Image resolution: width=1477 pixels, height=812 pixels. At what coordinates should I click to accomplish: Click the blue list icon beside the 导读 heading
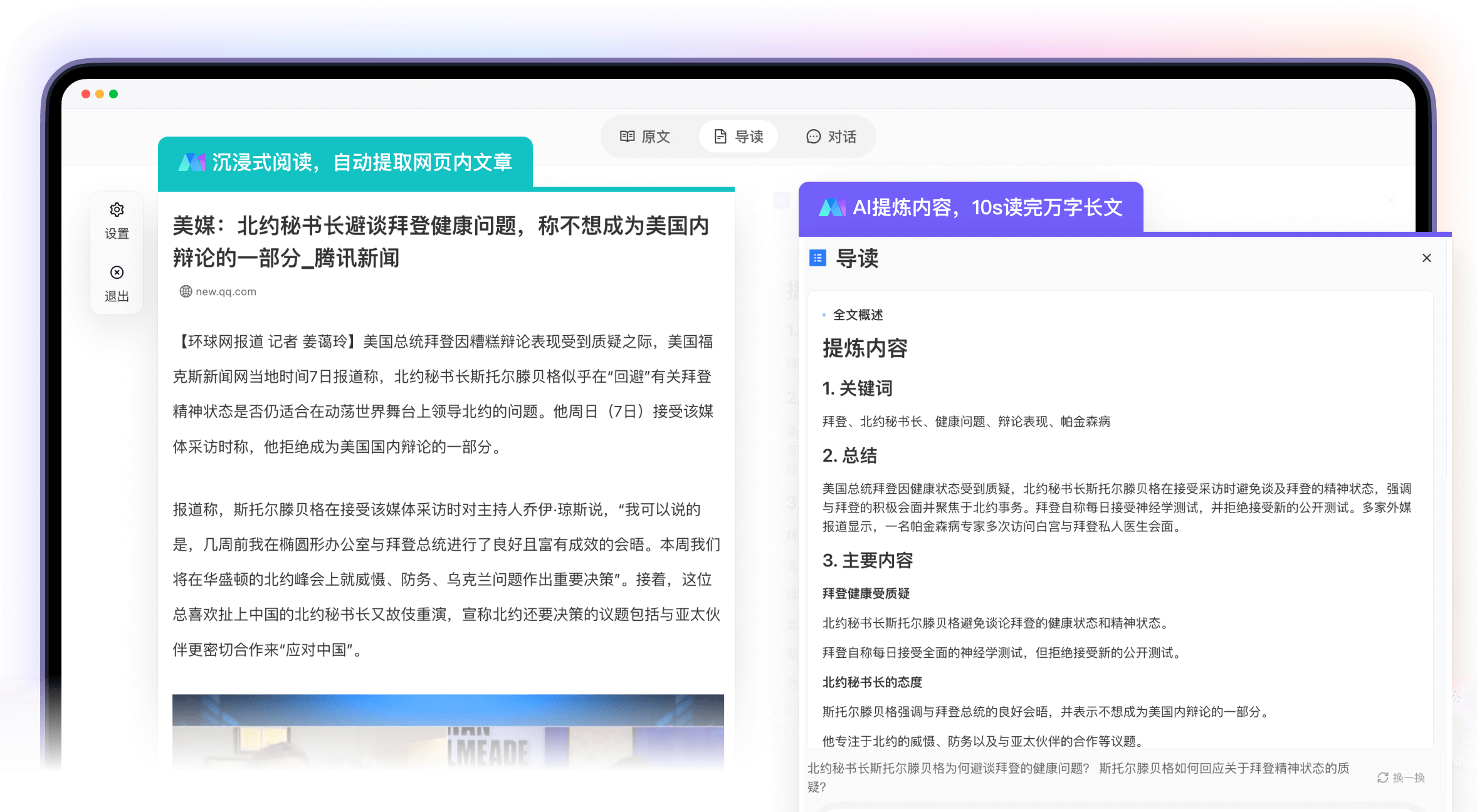819,258
